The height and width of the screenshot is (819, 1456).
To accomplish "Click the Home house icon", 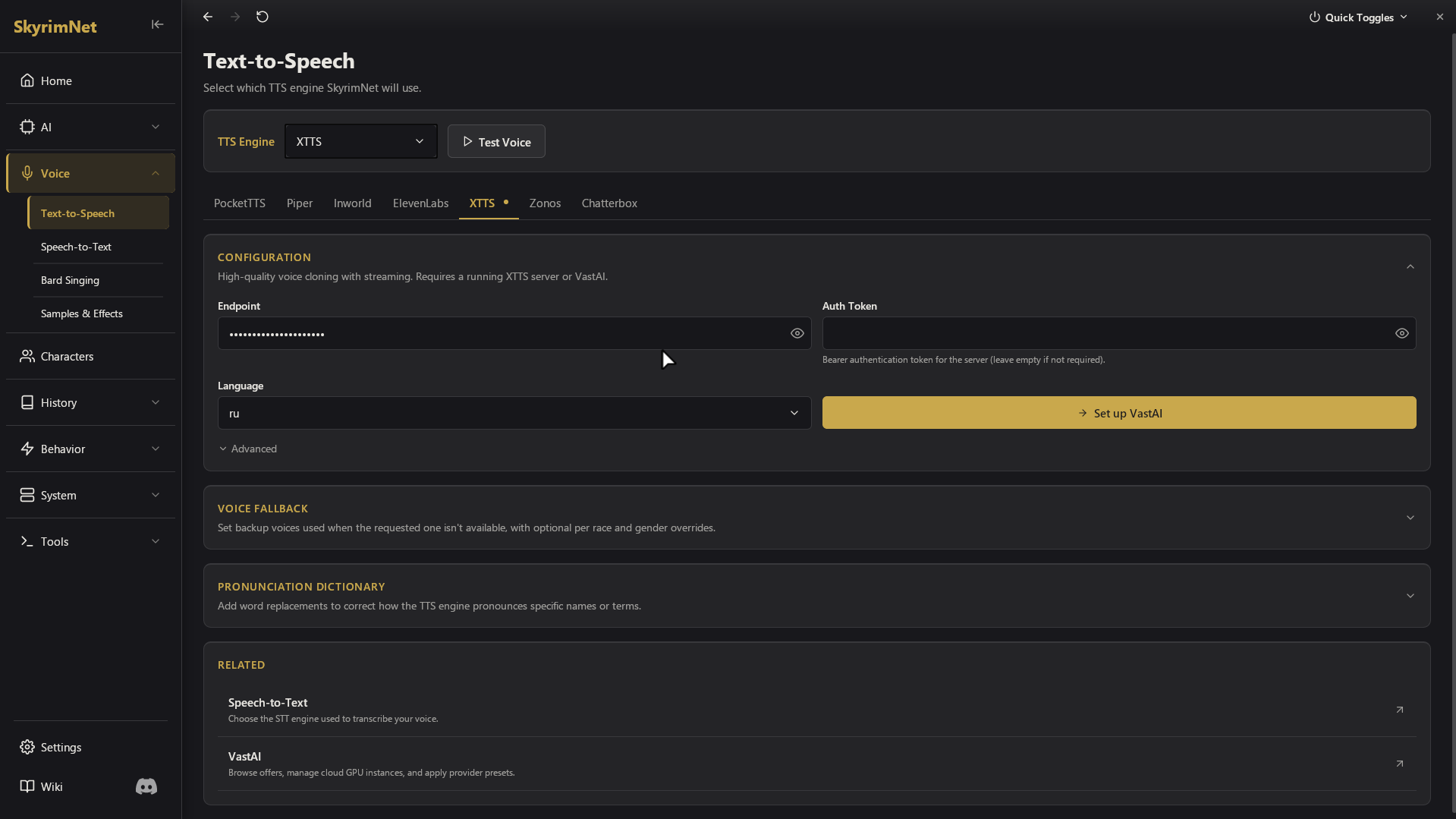I will click(x=27, y=80).
